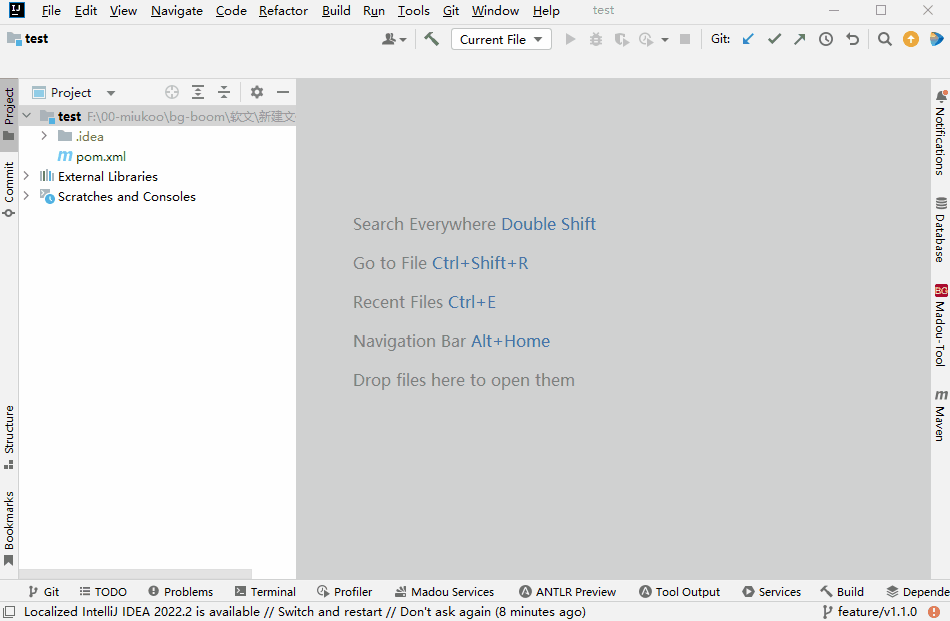Expand the External Libraries node

(x=26, y=176)
